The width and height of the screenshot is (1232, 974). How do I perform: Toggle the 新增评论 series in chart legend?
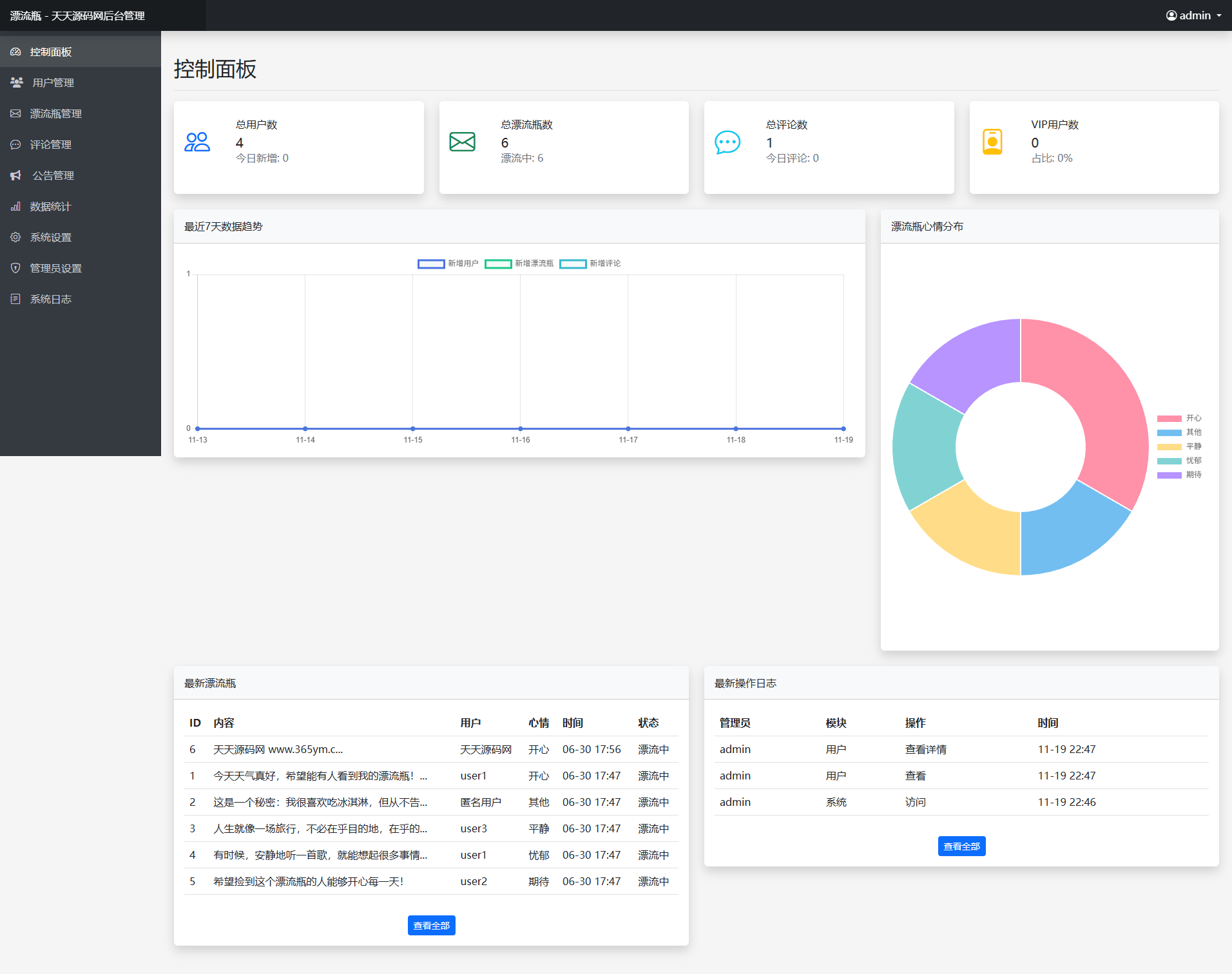pyautogui.click(x=590, y=263)
